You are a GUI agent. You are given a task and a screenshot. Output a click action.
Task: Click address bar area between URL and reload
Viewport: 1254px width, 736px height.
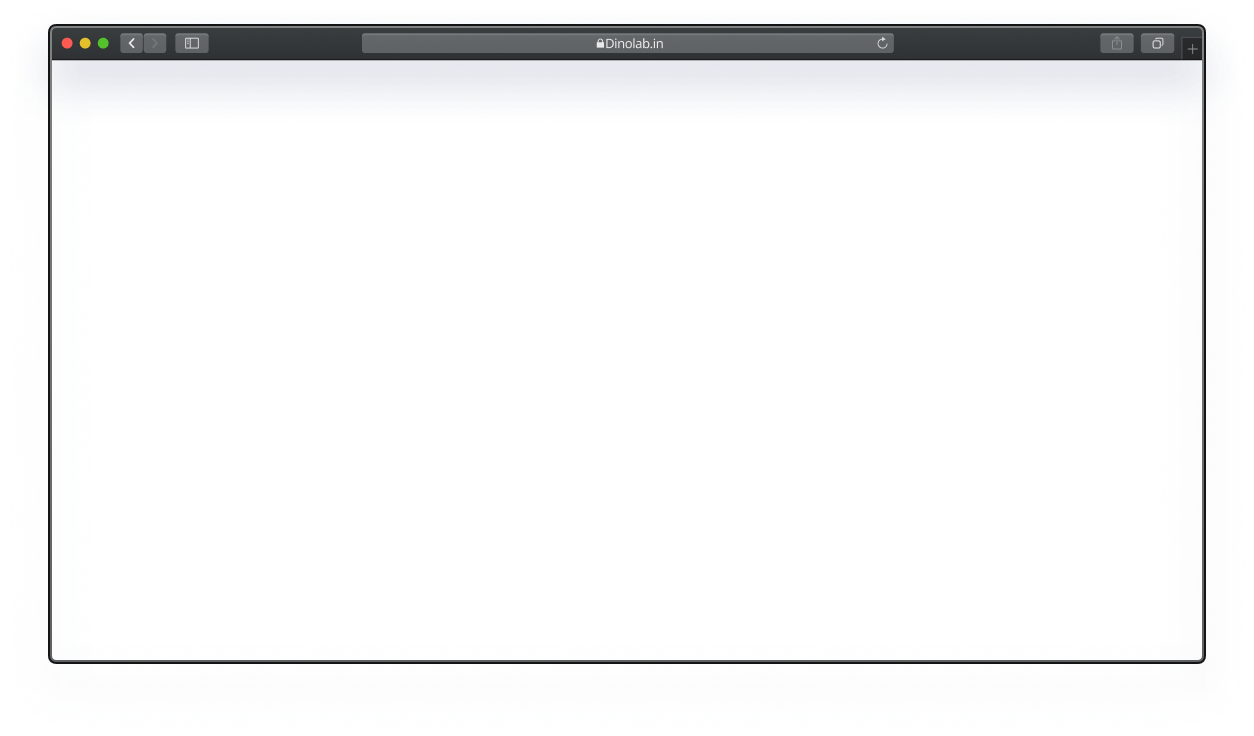coord(770,43)
